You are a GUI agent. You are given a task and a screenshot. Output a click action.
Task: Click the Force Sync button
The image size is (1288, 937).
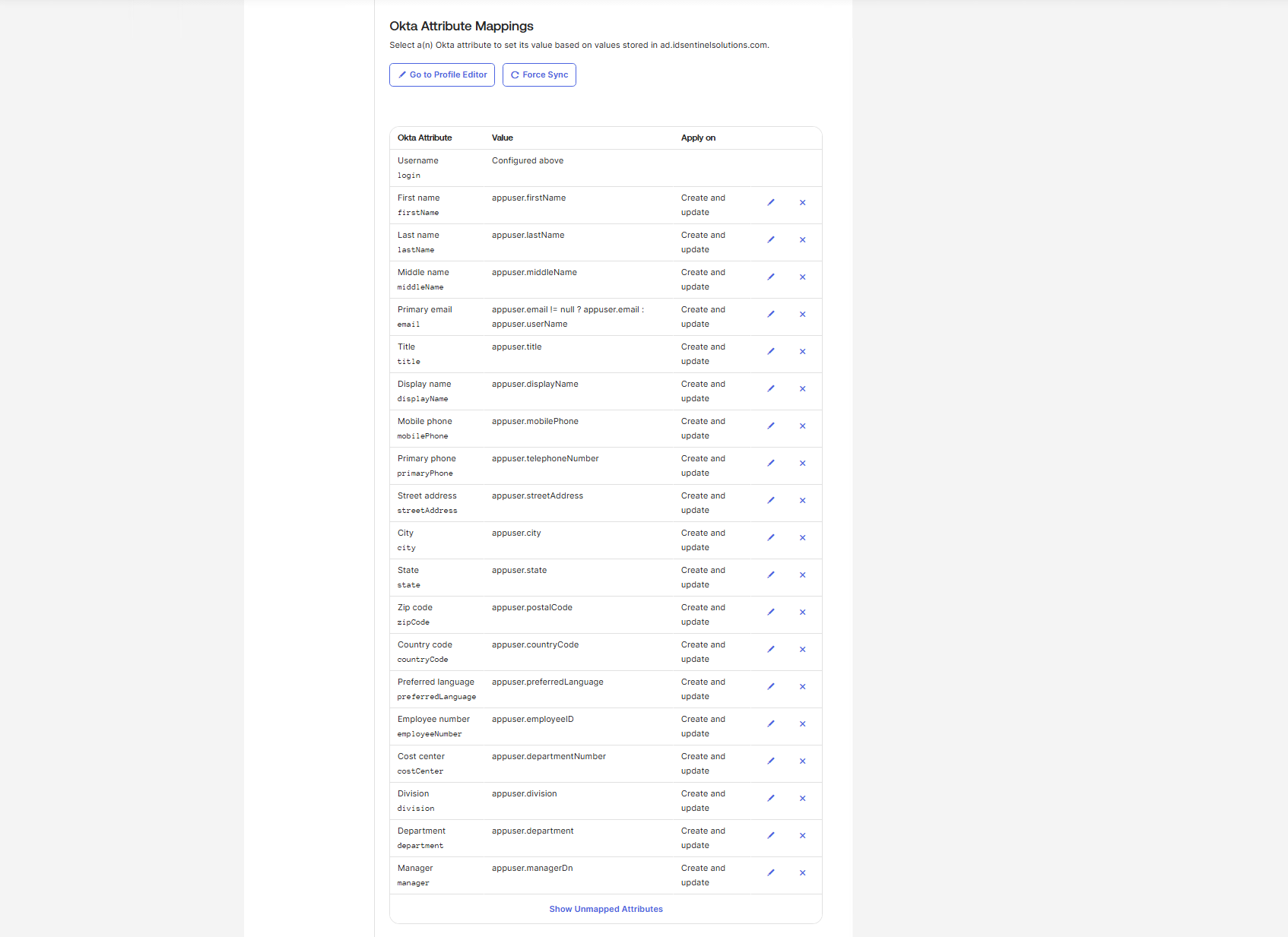tap(539, 74)
